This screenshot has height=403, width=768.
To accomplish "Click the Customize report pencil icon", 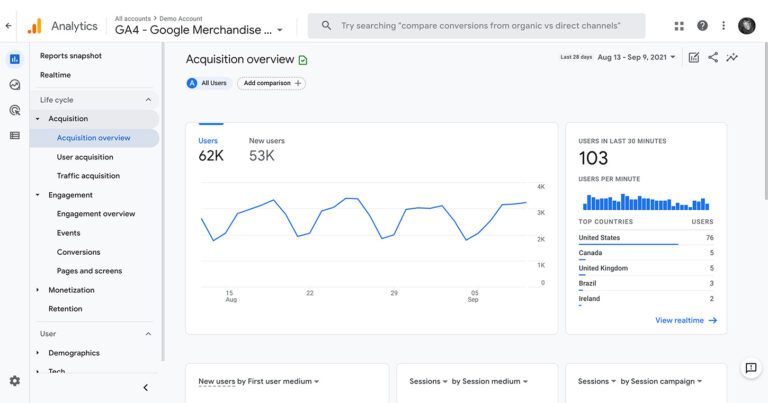I will click(694, 57).
